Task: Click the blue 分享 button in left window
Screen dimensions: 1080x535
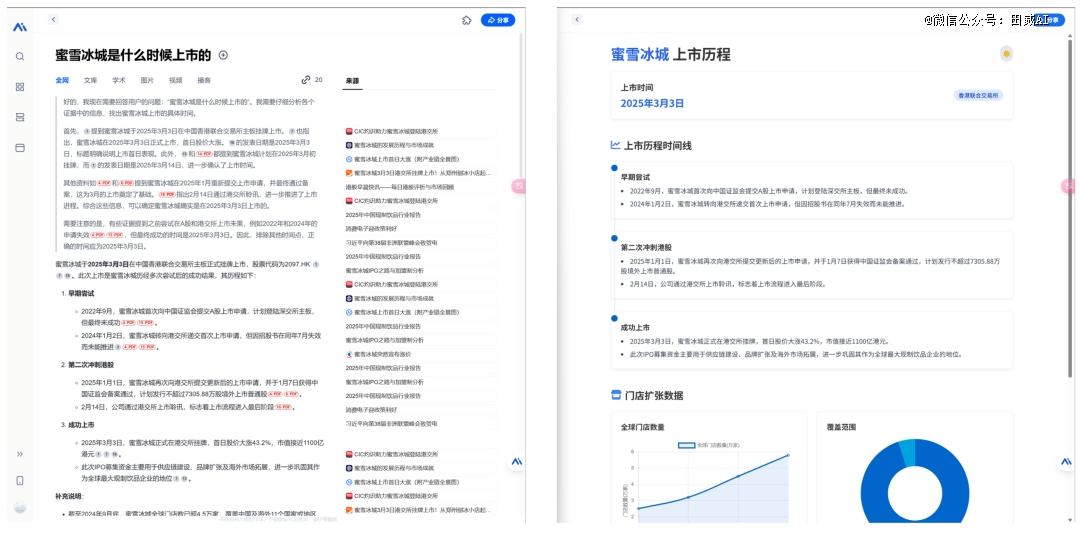Action: coord(498,21)
